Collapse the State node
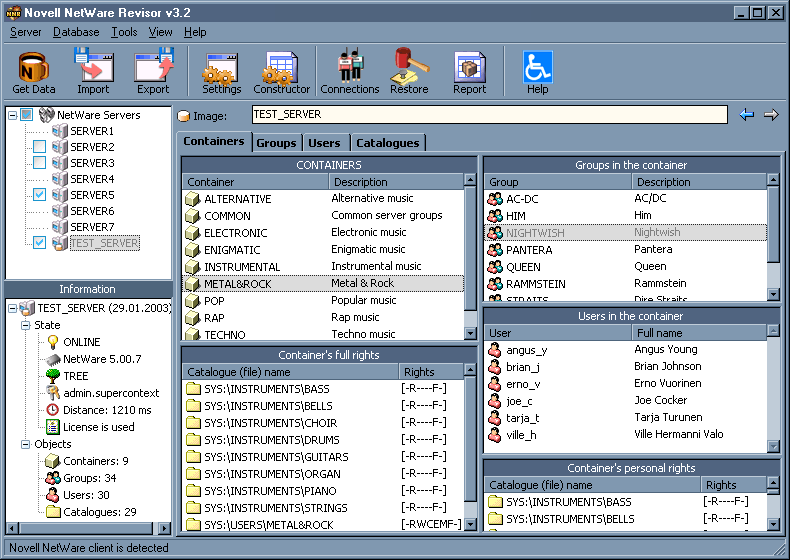790x560 pixels. (x=25, y=325)
